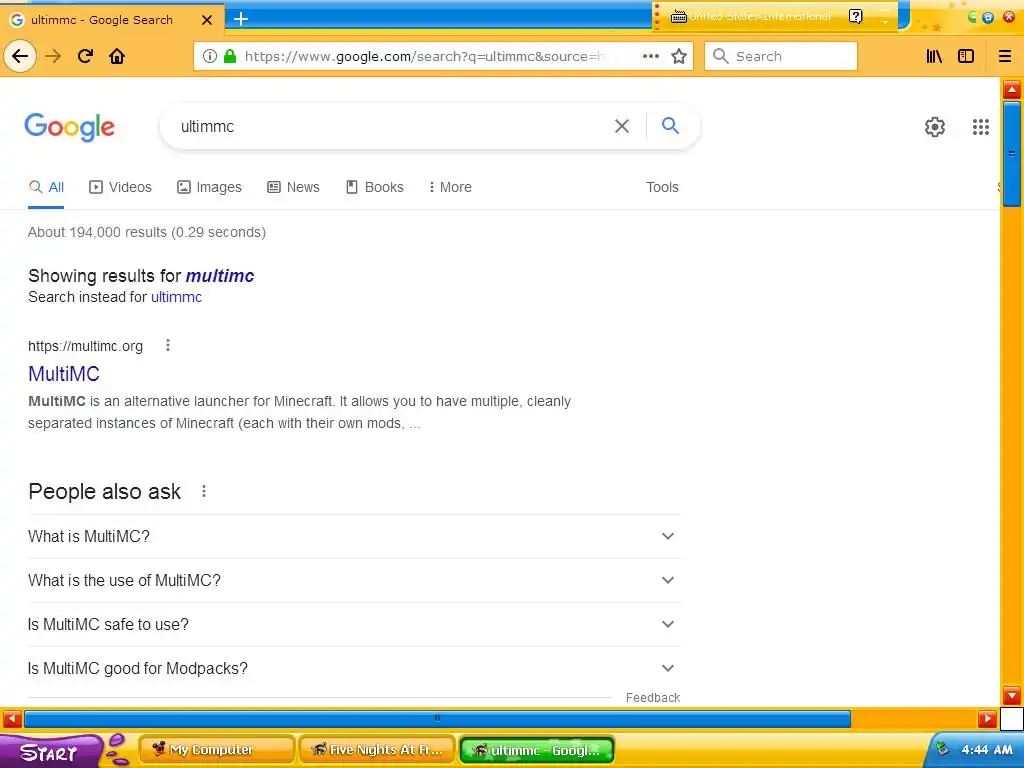Screen dimensions: 1024x768
Task: Click vertical scrollbar up arrow
Action: point(1012,89)
